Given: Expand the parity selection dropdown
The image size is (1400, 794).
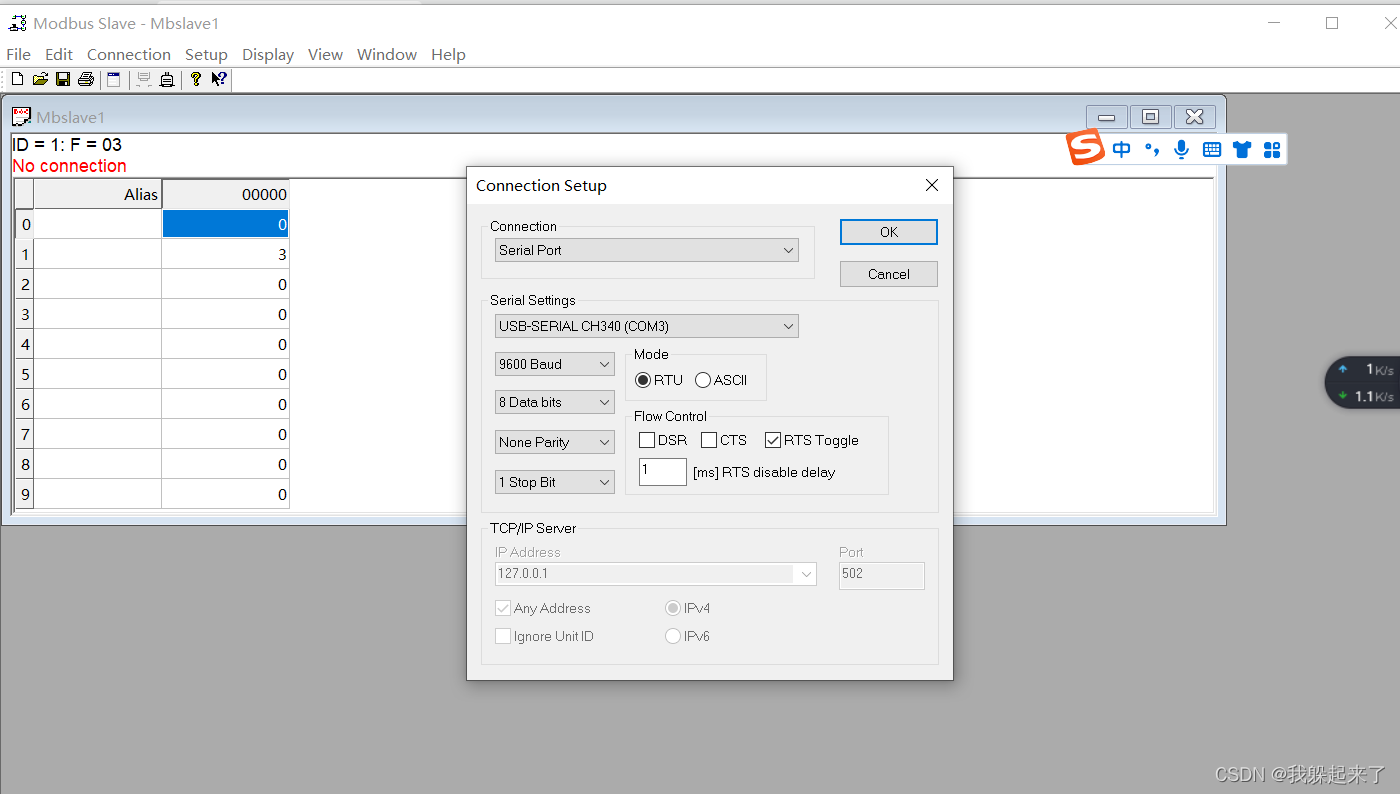Looking at the screenshot, I should (554, 441).
